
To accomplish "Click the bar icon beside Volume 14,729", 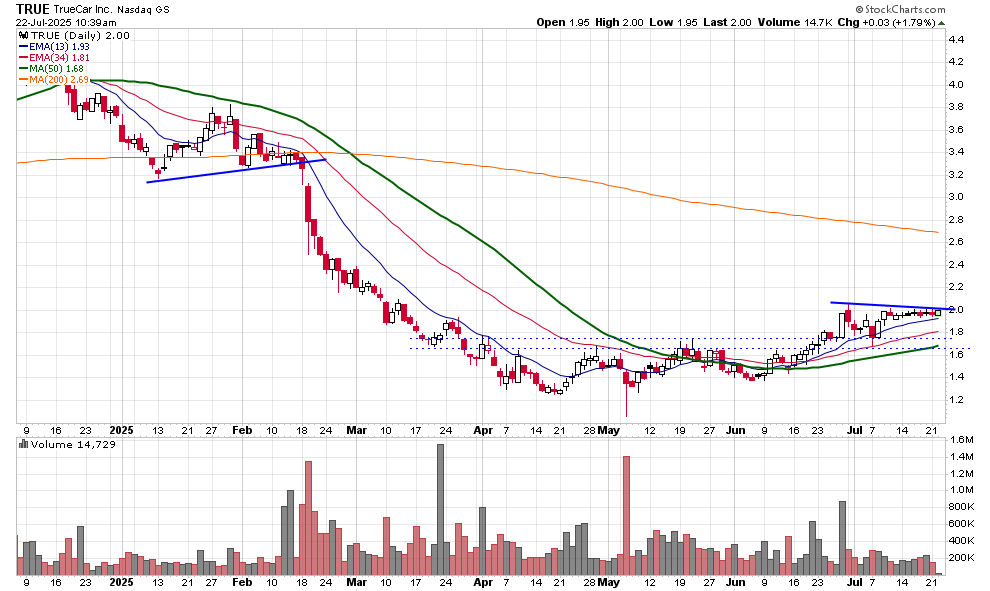I will tap(23, 445).
